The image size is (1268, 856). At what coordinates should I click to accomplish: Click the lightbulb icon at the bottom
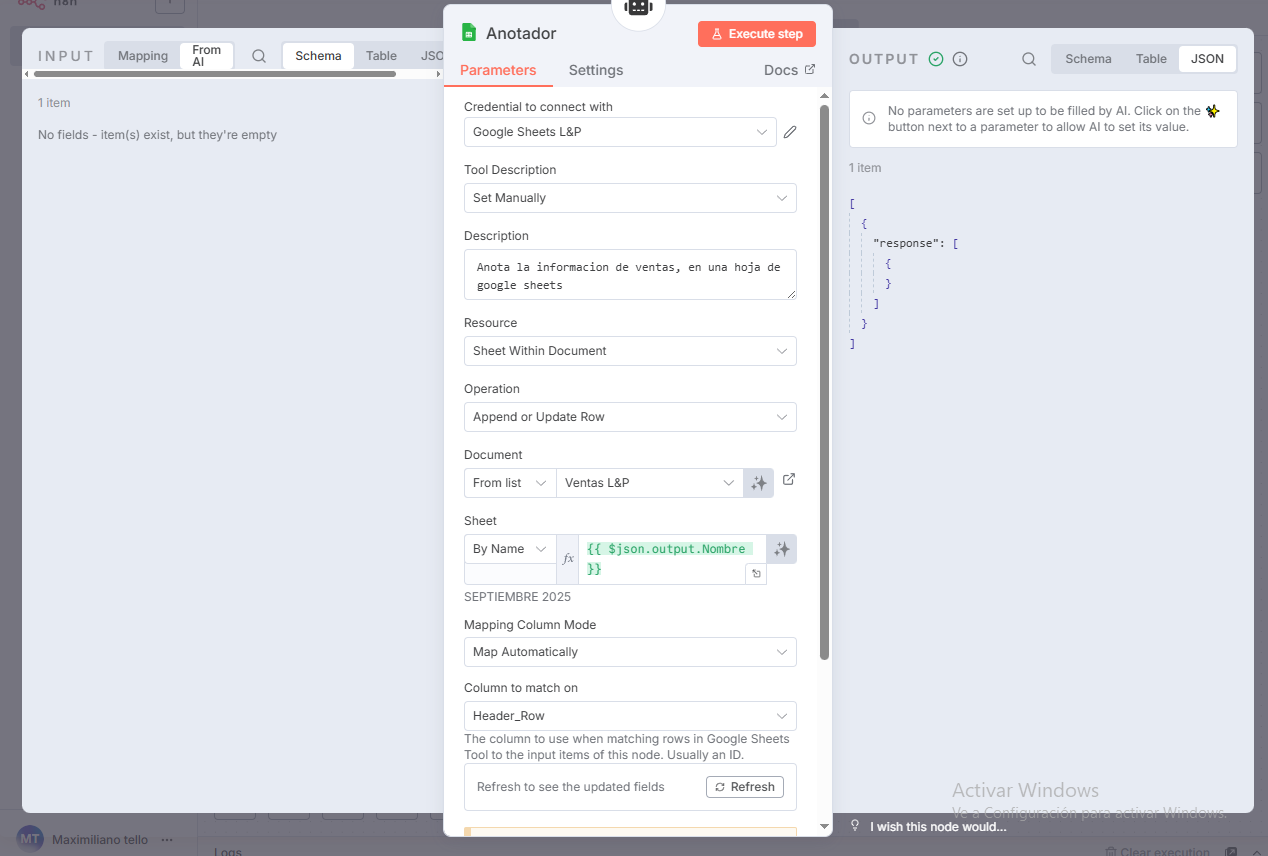tap(855, 826)
